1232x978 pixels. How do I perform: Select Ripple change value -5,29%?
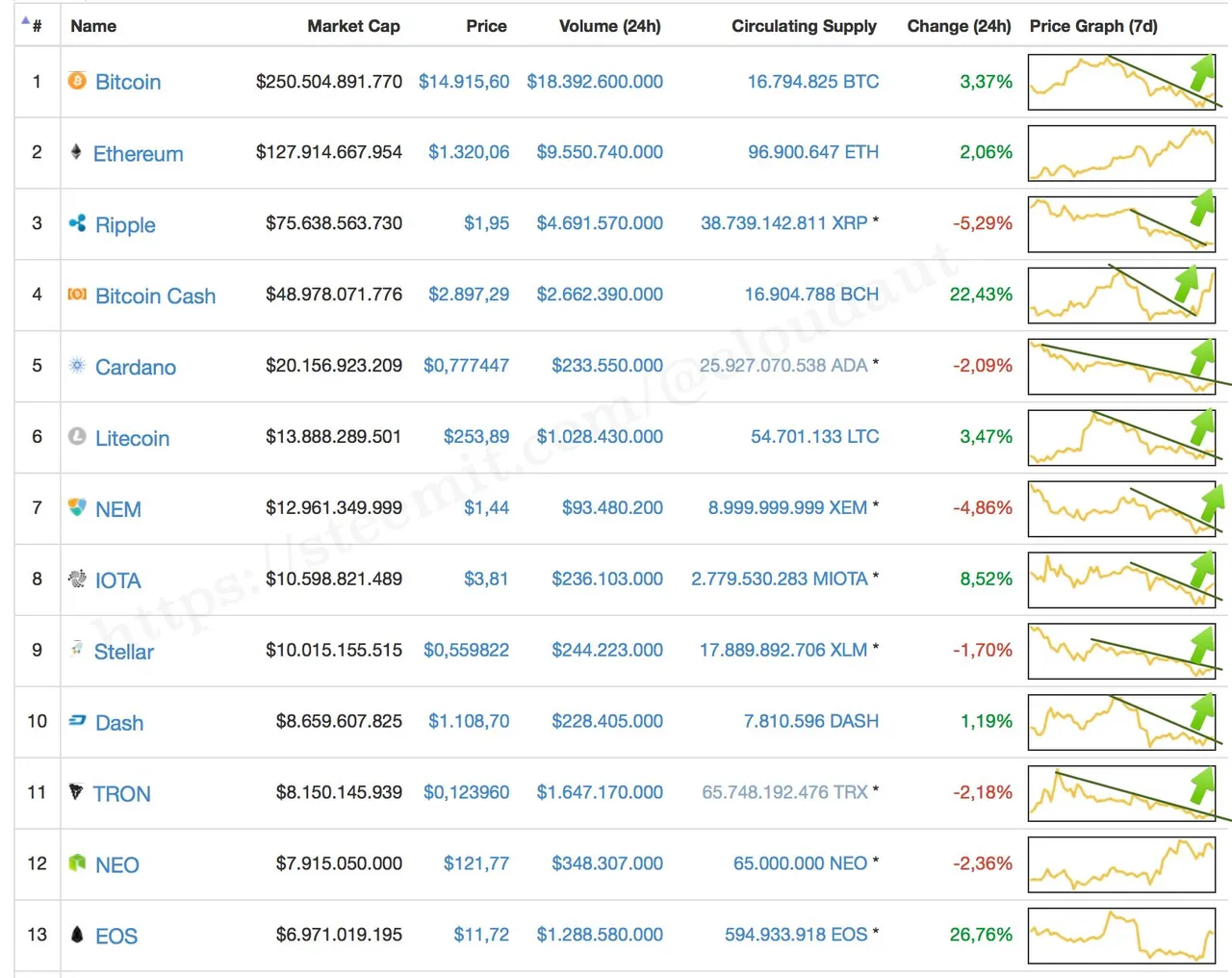coord(983,223)
